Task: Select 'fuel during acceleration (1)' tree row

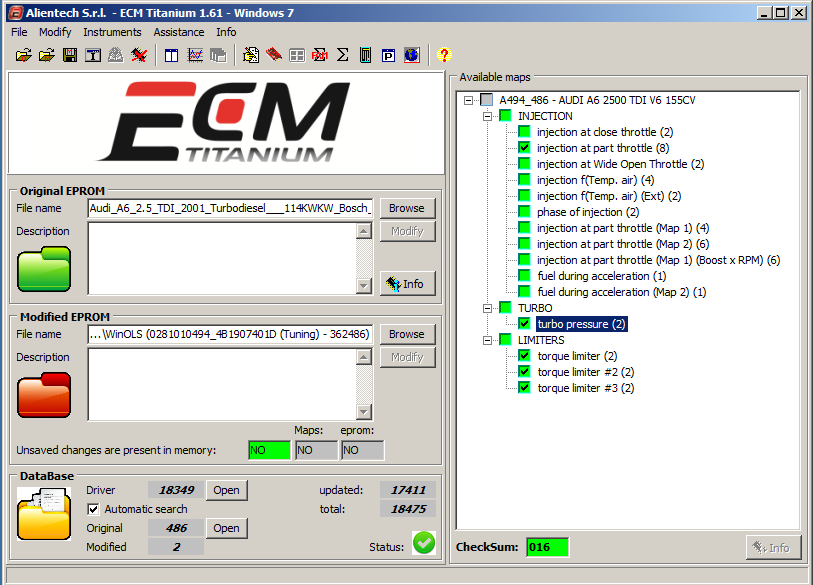Action: pyautogui.click(x=602, y=276)
